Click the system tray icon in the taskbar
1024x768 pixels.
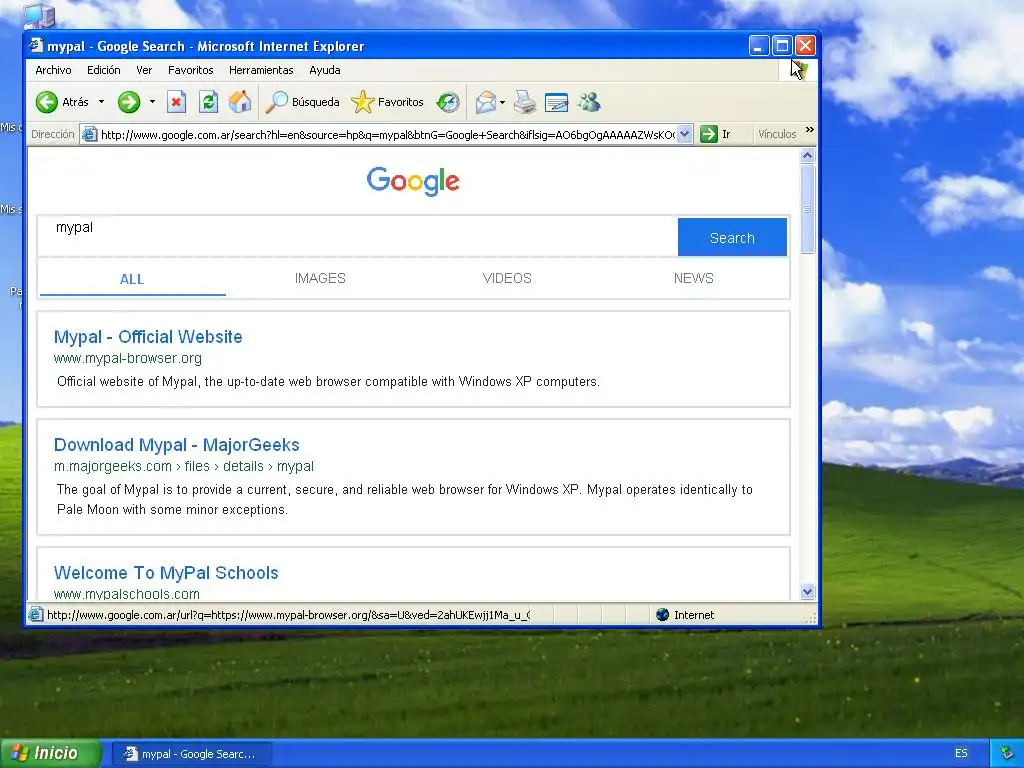pos(1008,753)
